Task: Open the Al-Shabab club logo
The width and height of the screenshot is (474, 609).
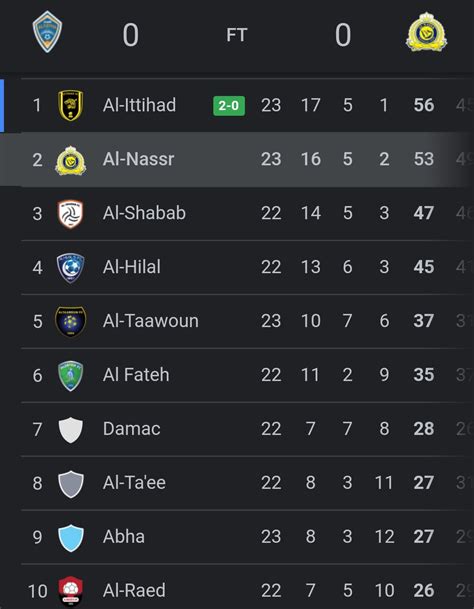Action: coord(70,214)
